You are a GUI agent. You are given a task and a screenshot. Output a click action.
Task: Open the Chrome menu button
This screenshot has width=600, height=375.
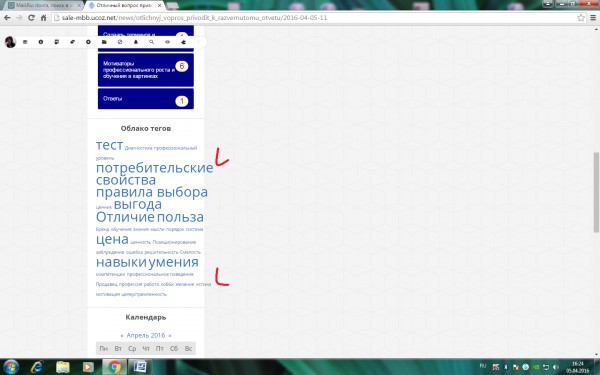tap(593, 18)
